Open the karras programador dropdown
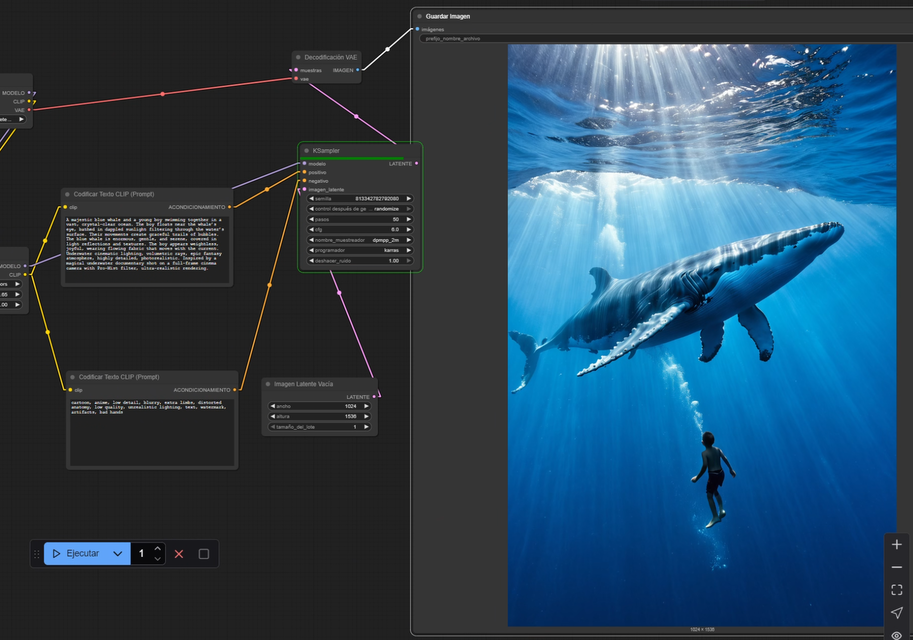The image size is (913, 640). [360, 250]
